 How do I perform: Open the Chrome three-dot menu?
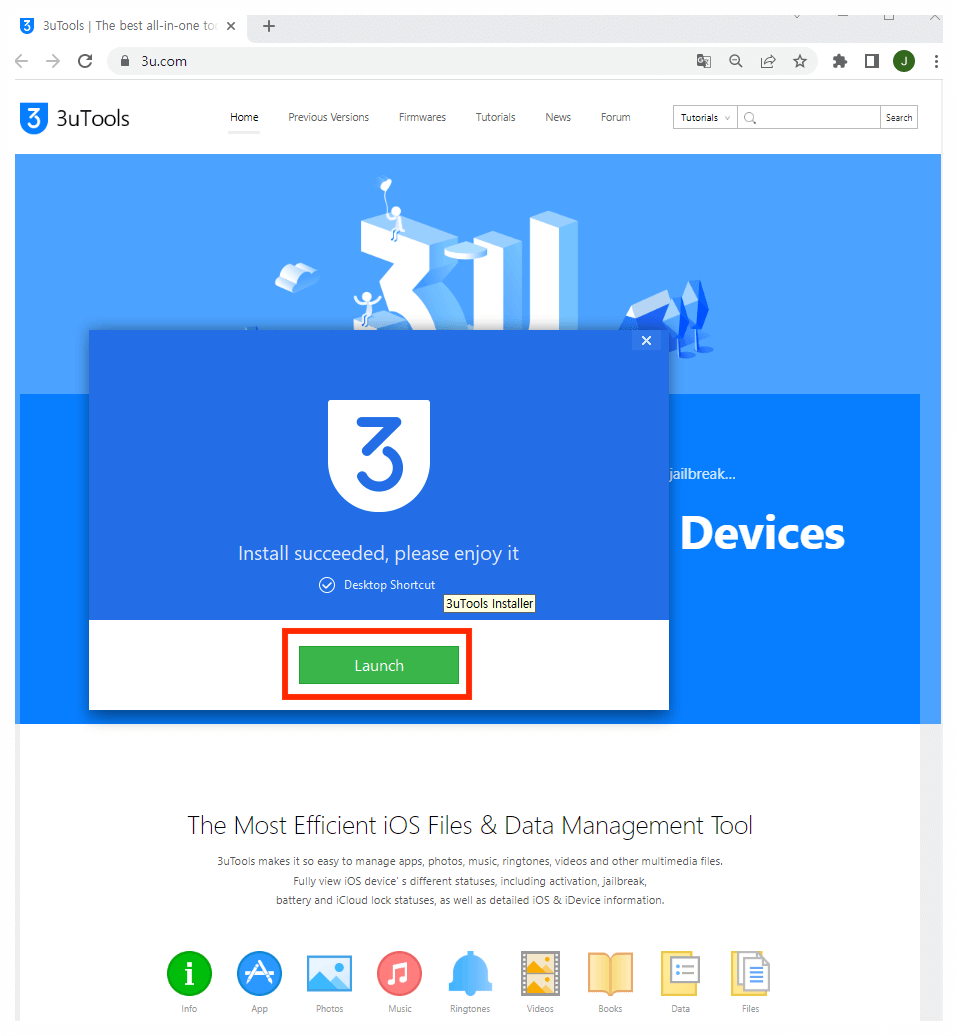(936, 61)
